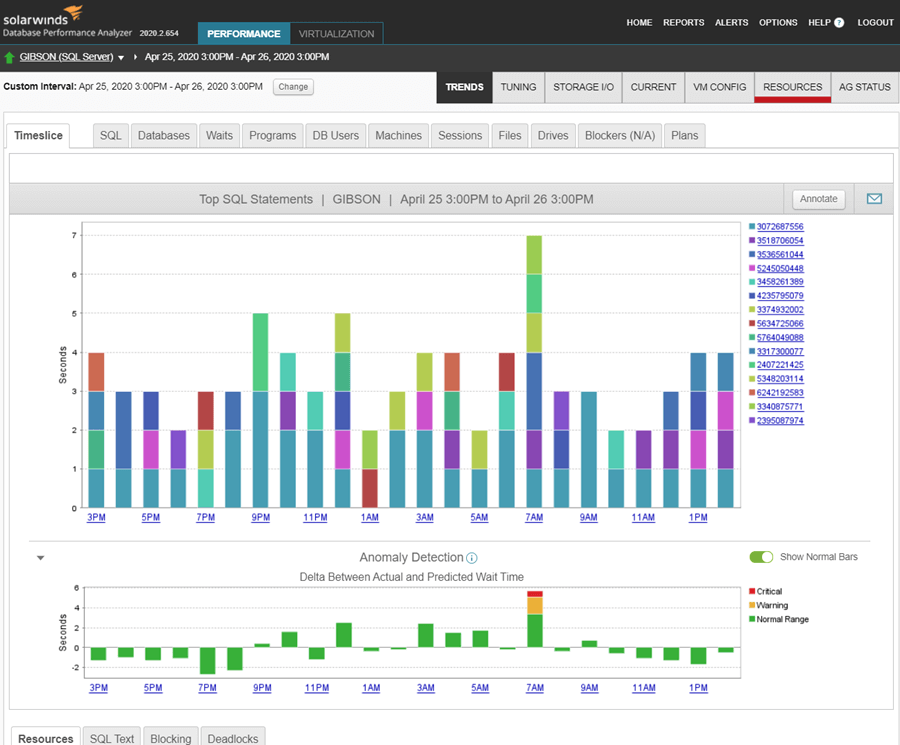900x745 pixels.
Task: Select the Blockers (N/A) tab
Action: (620, 135)
